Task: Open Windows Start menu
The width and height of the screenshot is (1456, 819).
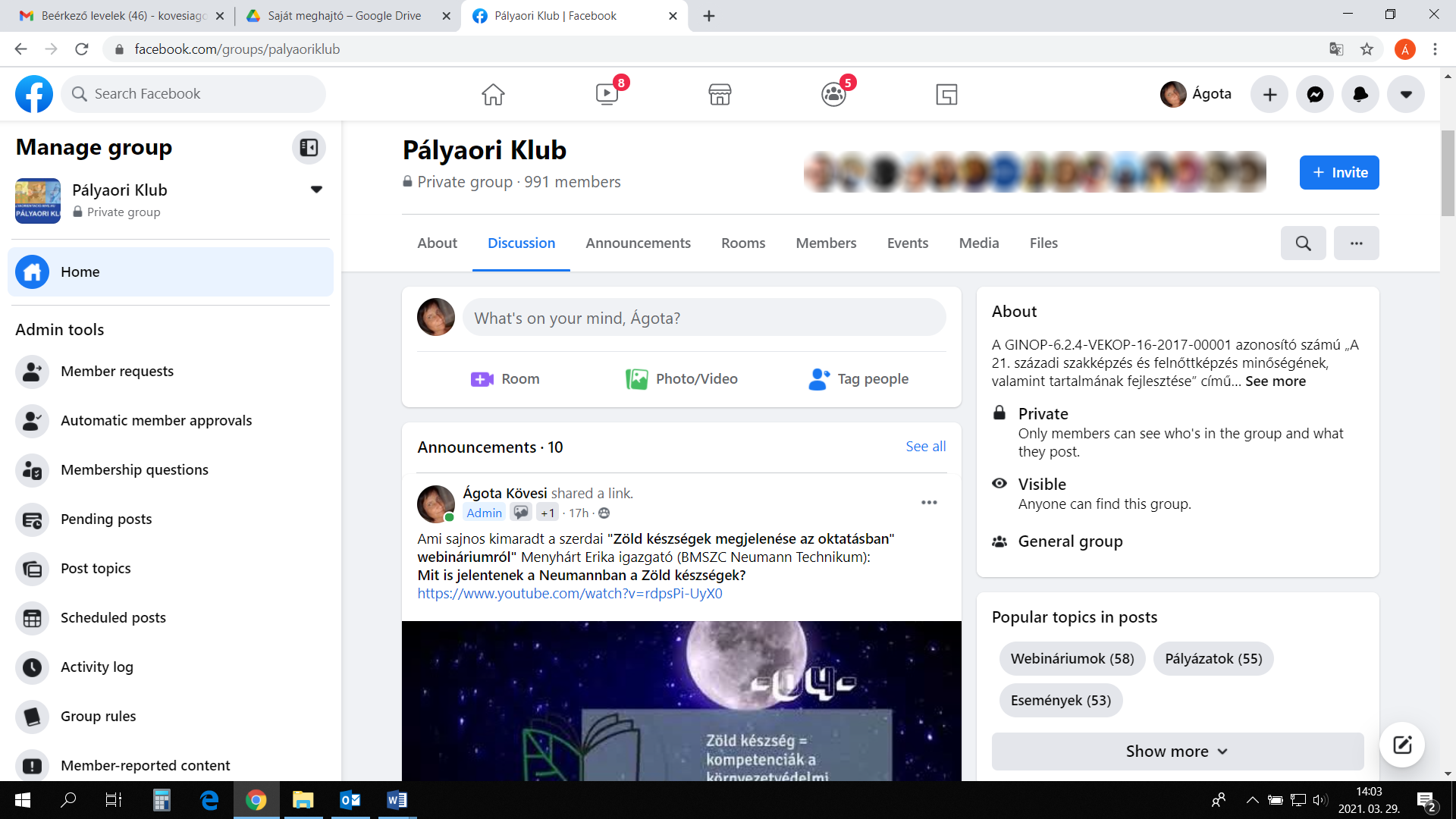Action: tap(22, 800)
